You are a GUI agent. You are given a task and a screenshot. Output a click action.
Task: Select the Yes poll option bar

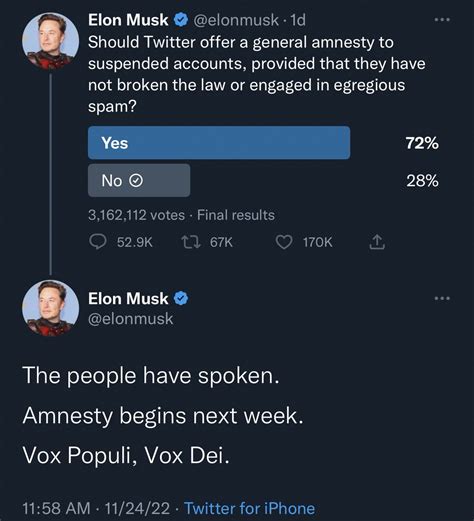(219, 143)
